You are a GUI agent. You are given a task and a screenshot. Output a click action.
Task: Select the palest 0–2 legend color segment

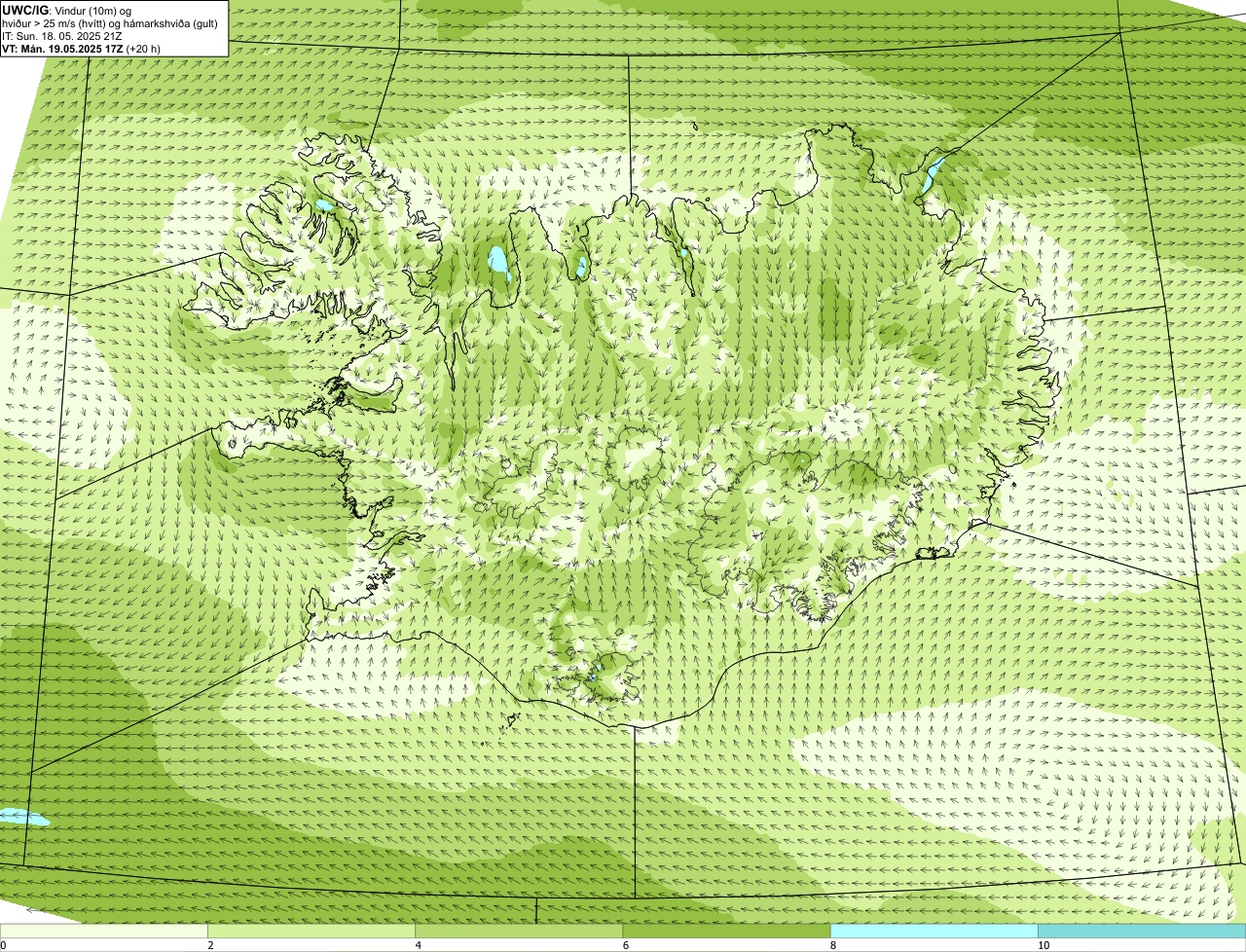click(104, 931)
